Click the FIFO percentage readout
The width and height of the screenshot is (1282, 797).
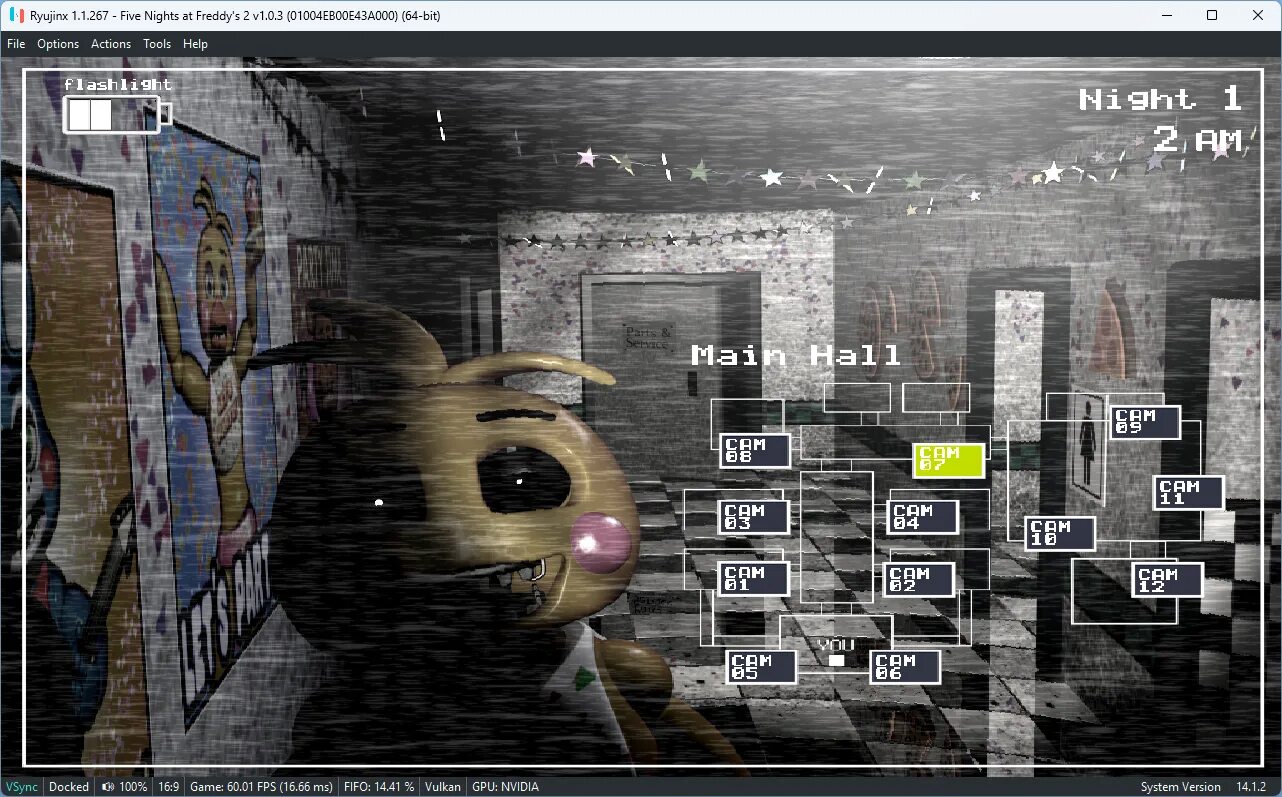point(378,787)
